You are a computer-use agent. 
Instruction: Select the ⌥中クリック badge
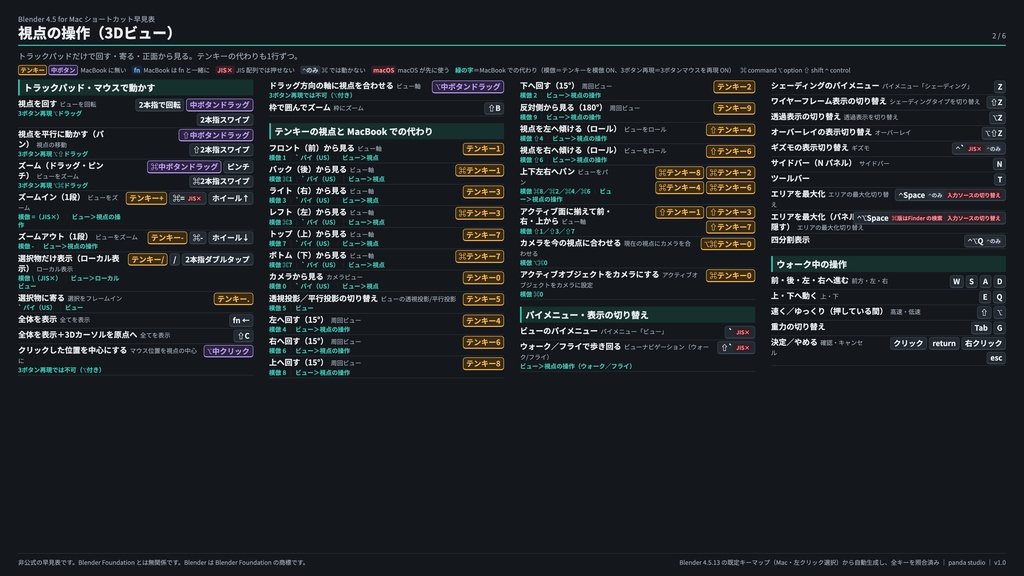(x=228, y=351)
